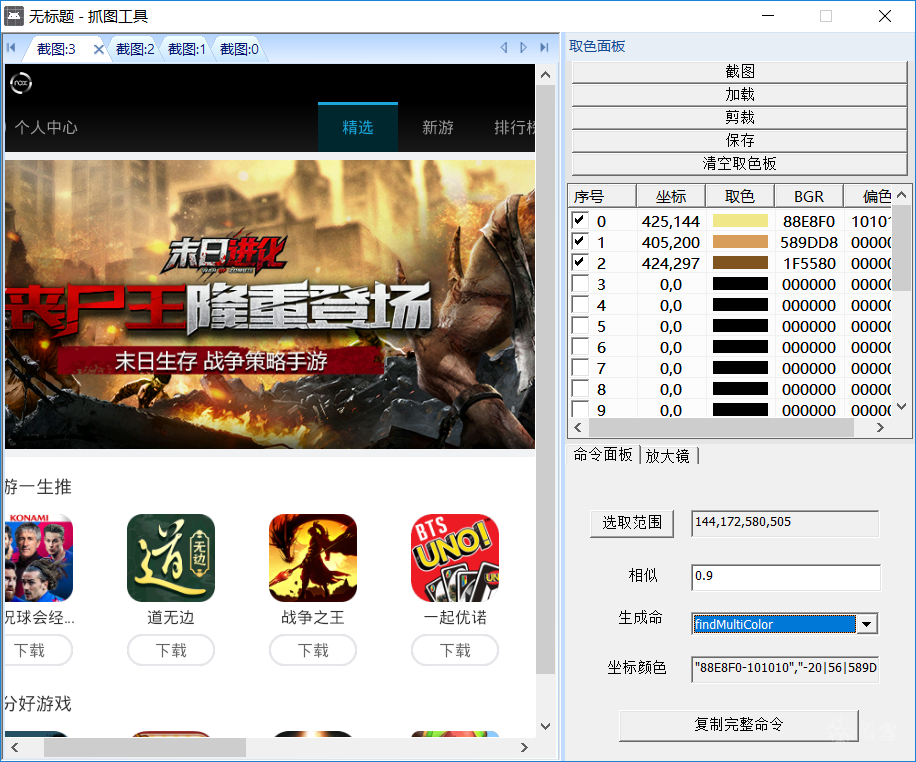This screenshot has height=762, width=916.
Task: Click the yellow swatch in row 0
Action: [x=740, y=221]
